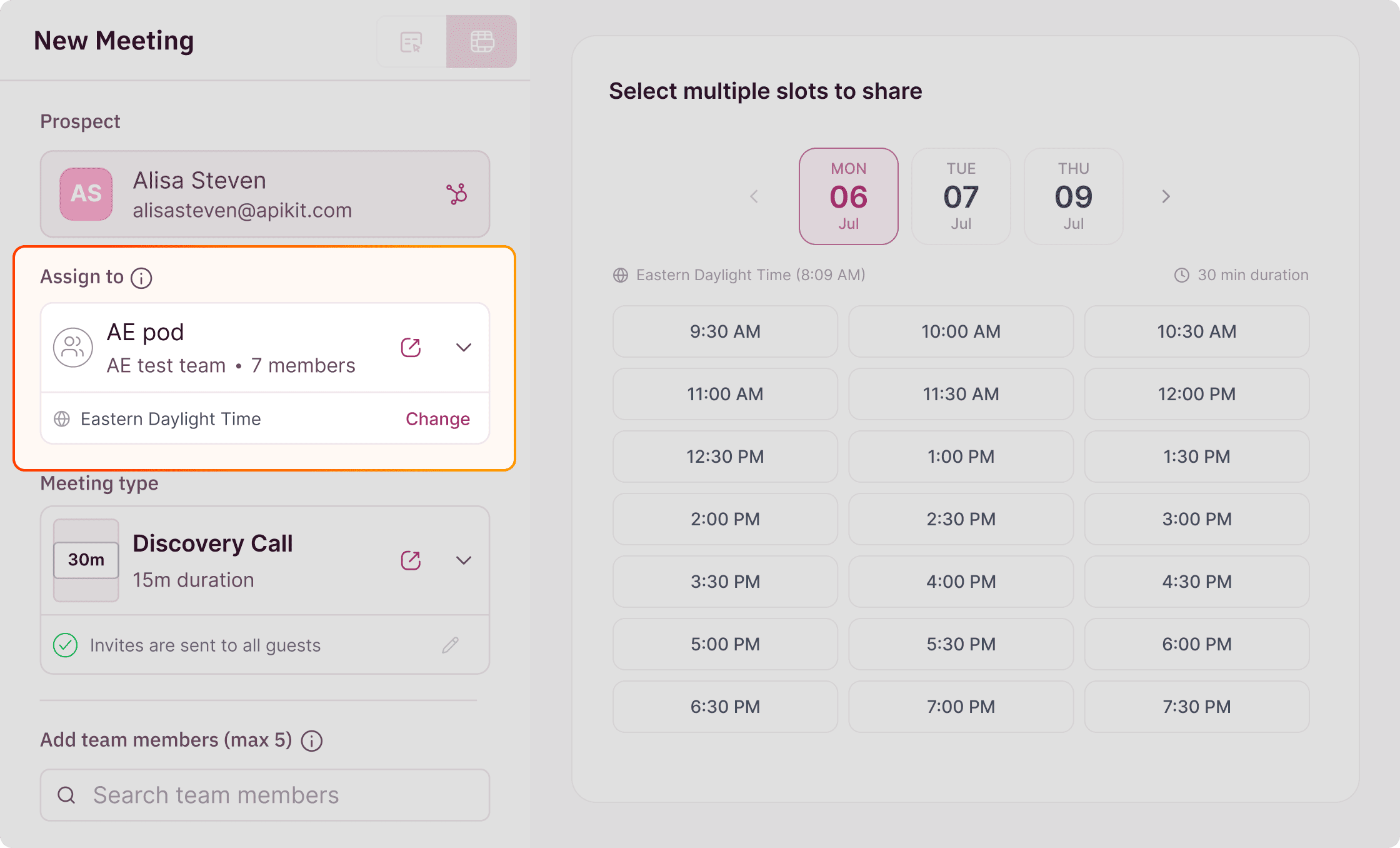Click the time zone globe in slot panel

point(621,275)
